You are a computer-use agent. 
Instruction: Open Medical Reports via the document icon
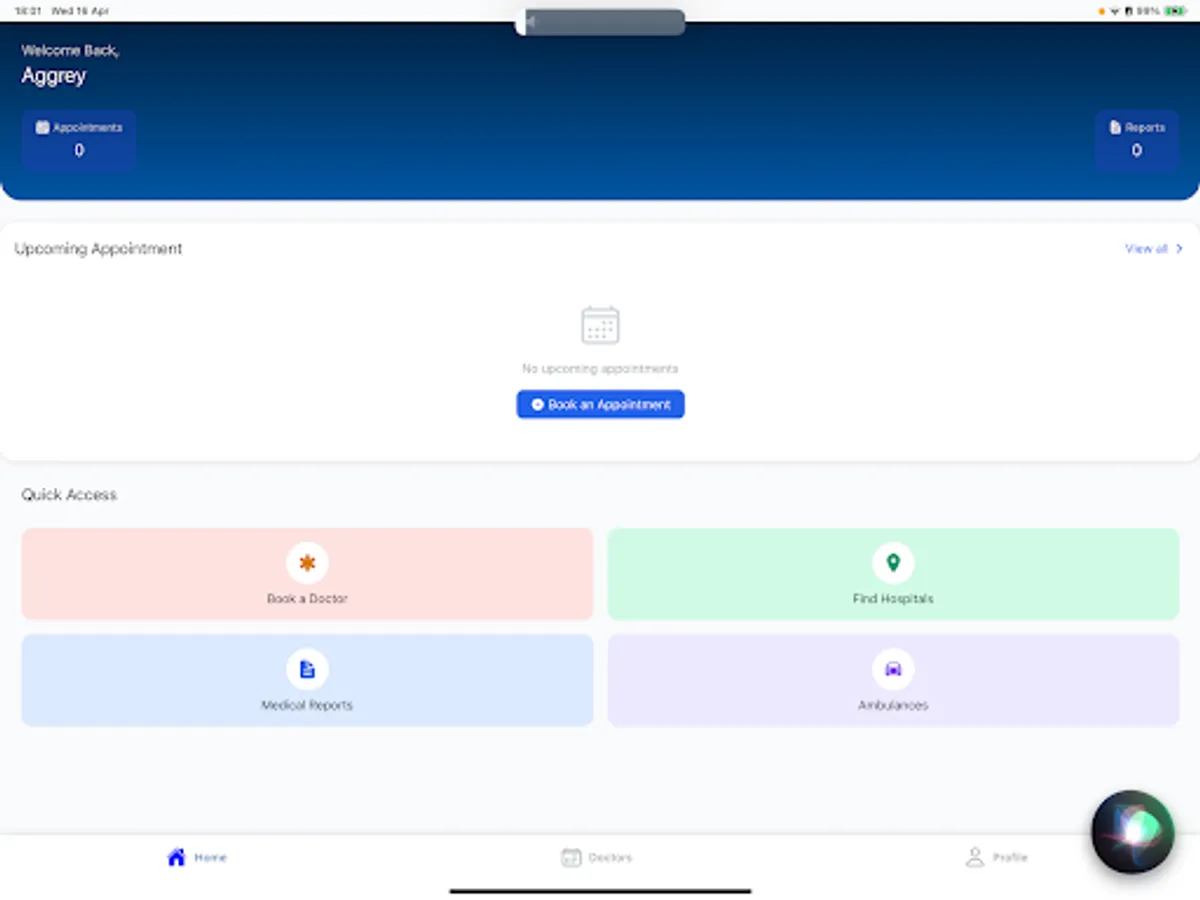pyautogui.click(x=307, y=669)
